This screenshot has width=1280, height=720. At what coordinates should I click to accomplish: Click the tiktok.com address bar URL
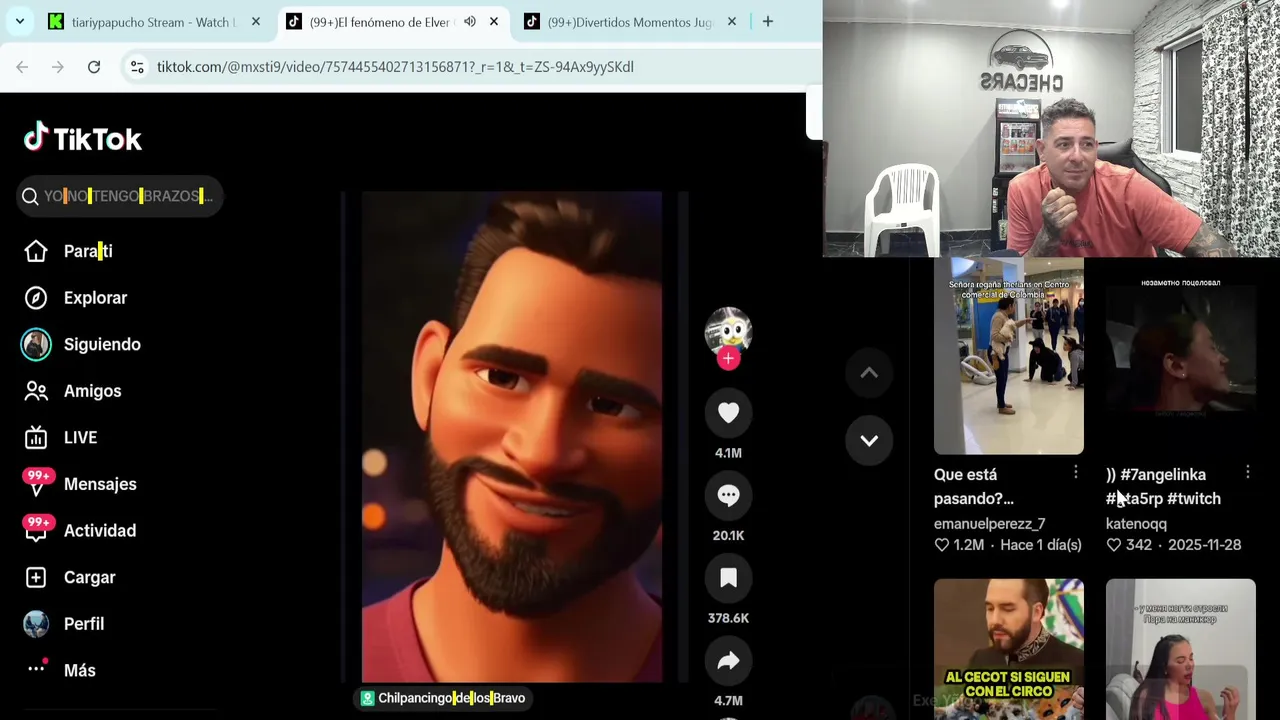coord(395,67)
